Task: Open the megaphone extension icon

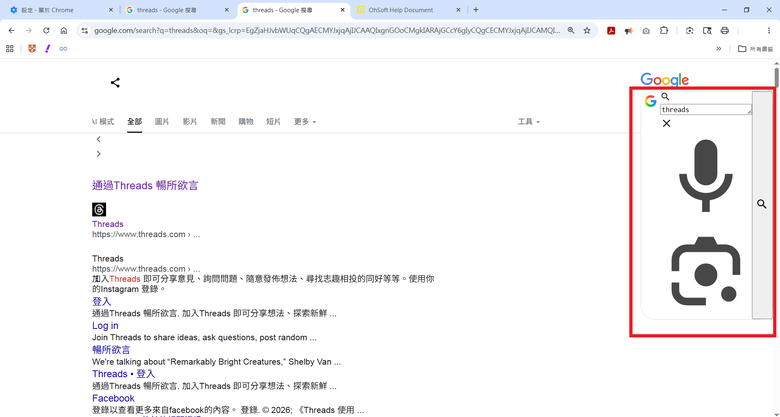Action: pyautogui.click(x=629, y=30)
